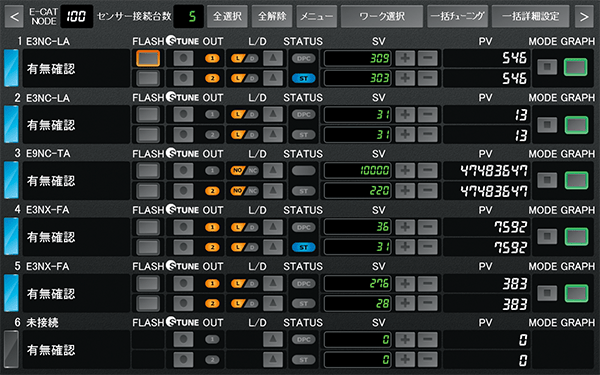Click triangle button in sensor 5 upper row
The height and width of the screenshot is (375, 600).
pyautogui.click(x=273, y=284)
